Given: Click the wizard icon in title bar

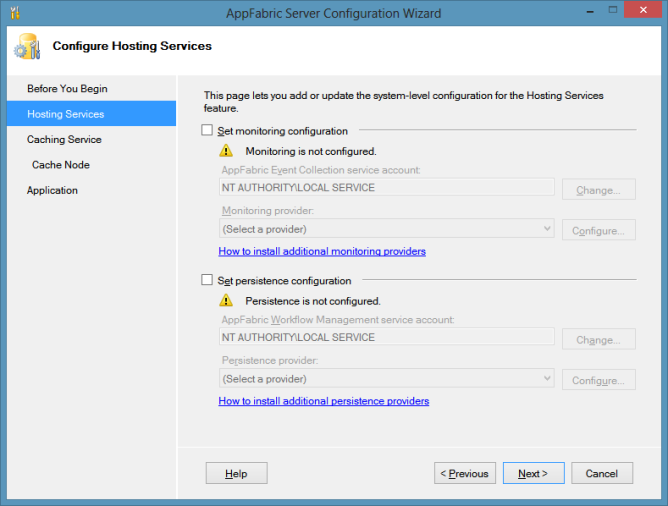Looking at the screenshot, I should 13,13.
